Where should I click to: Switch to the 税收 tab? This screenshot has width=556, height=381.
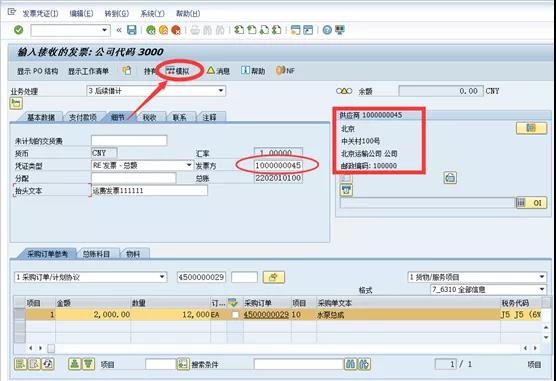pos(149,117)
